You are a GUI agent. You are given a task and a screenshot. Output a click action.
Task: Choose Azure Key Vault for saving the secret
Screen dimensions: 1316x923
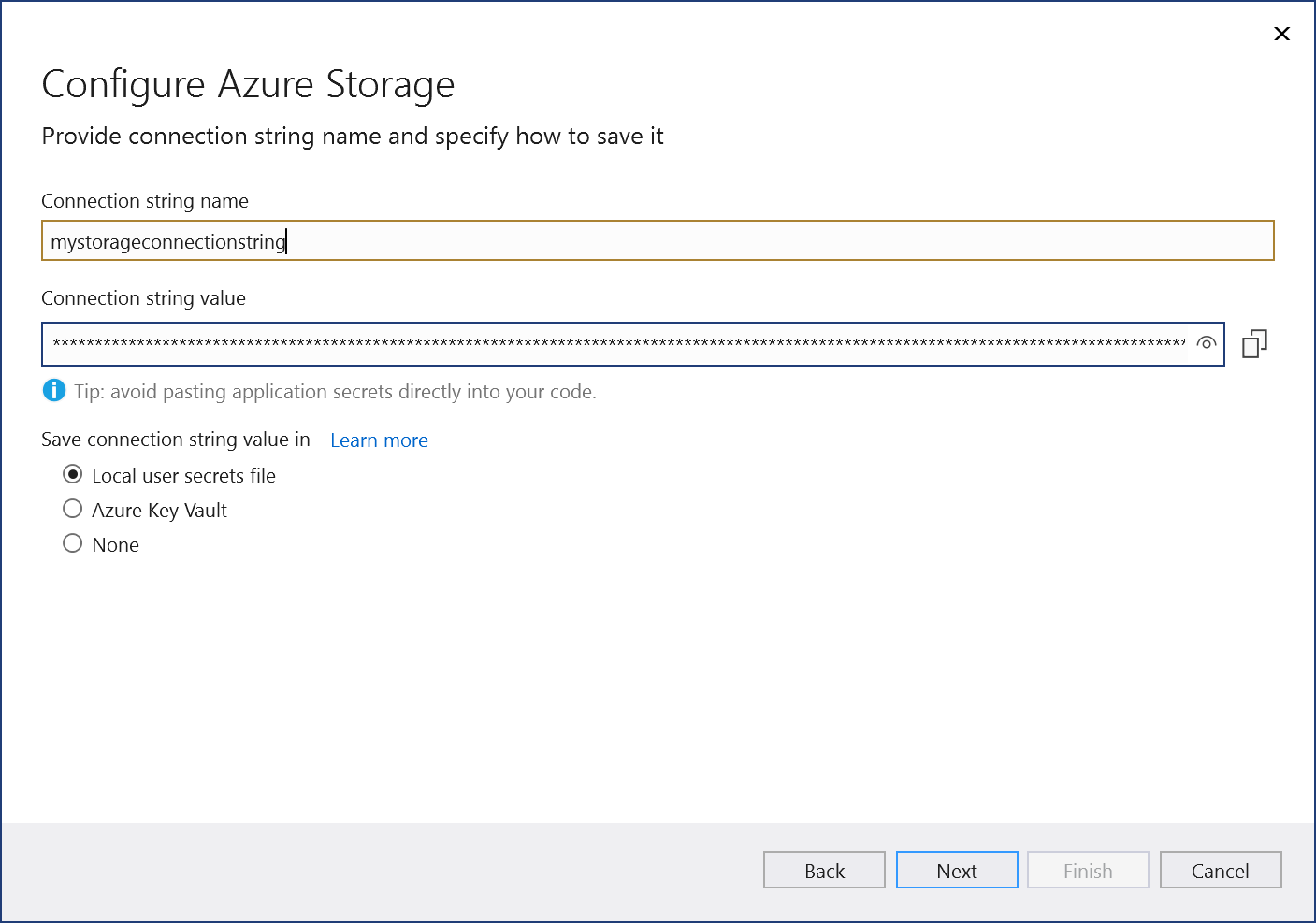pos(73,509)
